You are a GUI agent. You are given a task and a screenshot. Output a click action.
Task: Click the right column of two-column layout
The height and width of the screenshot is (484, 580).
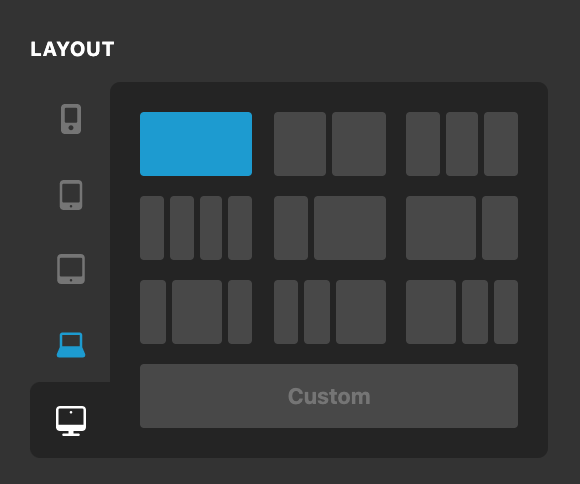coord(359,144)
